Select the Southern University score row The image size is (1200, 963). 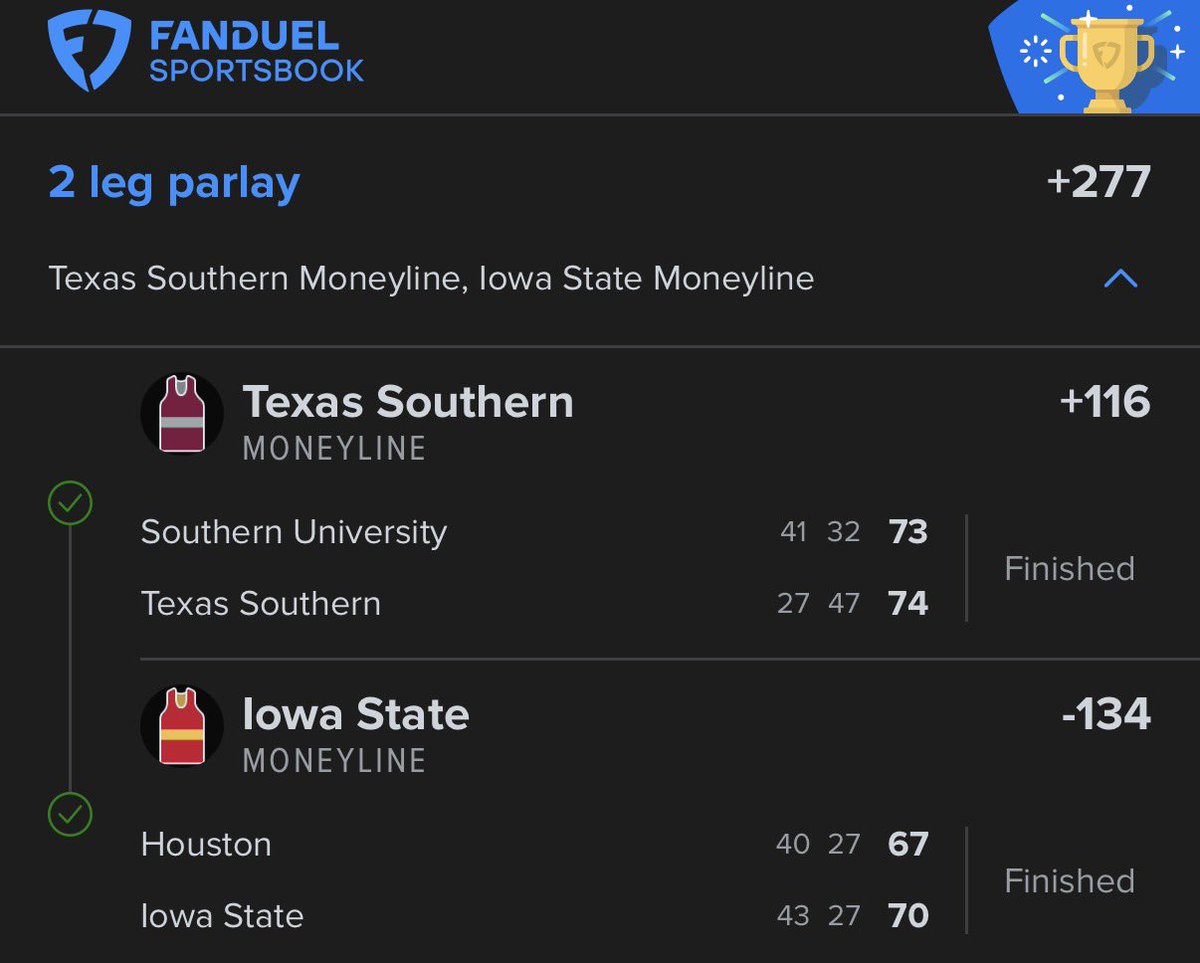click(x=293, y=532)
